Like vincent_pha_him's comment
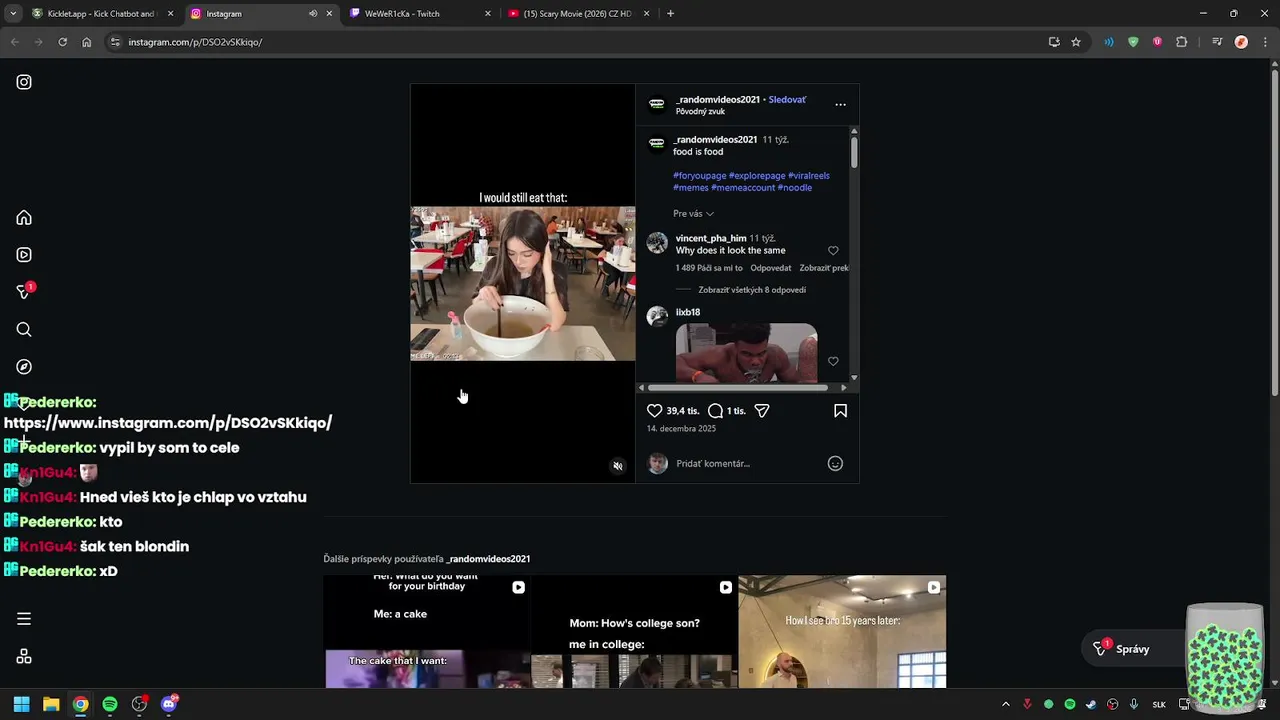1280x720 pixels. [x=833, y=251]
